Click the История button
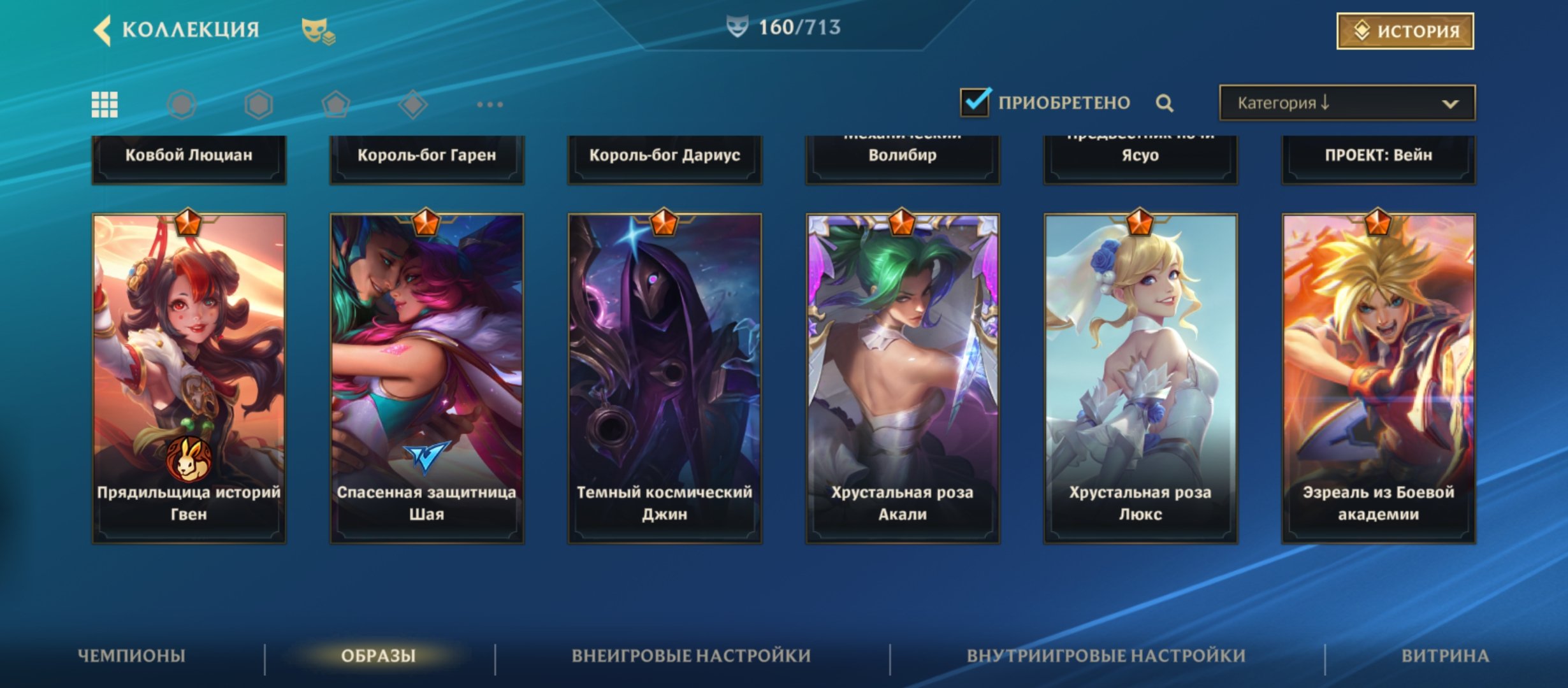Screen dimensions: 1568x688 click(x=1405, y=31)
